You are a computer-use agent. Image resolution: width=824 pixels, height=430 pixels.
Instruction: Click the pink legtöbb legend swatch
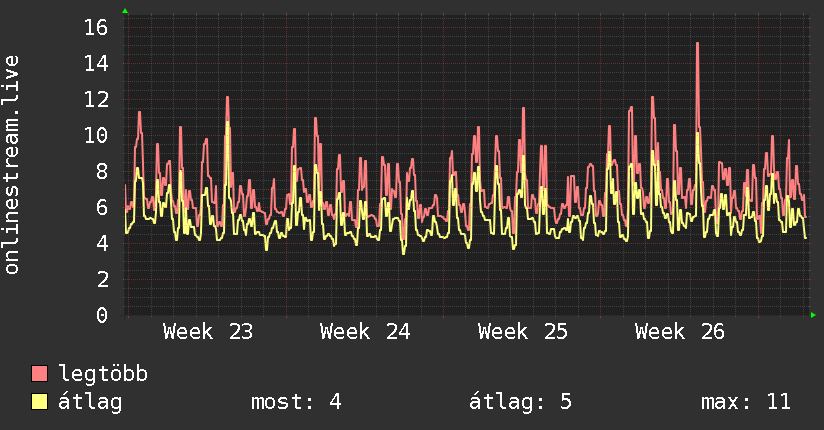(x=39, y=373)
